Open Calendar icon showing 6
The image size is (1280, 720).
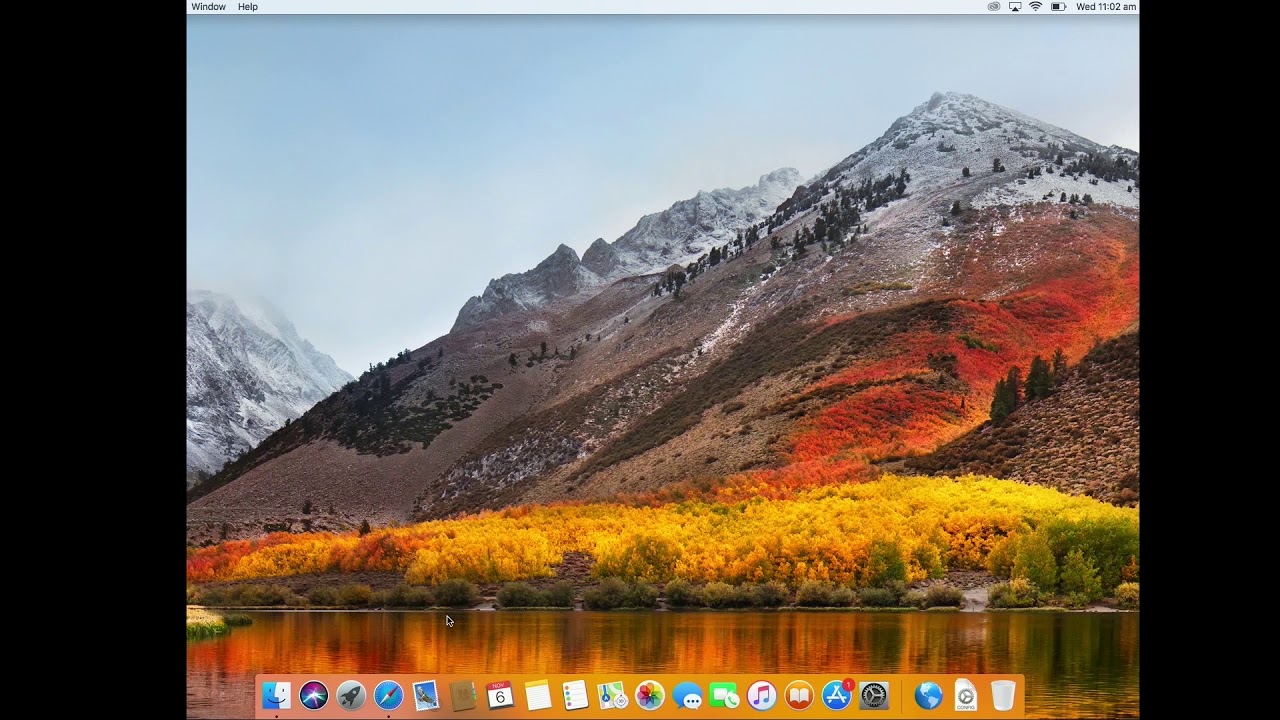point(500,695)
